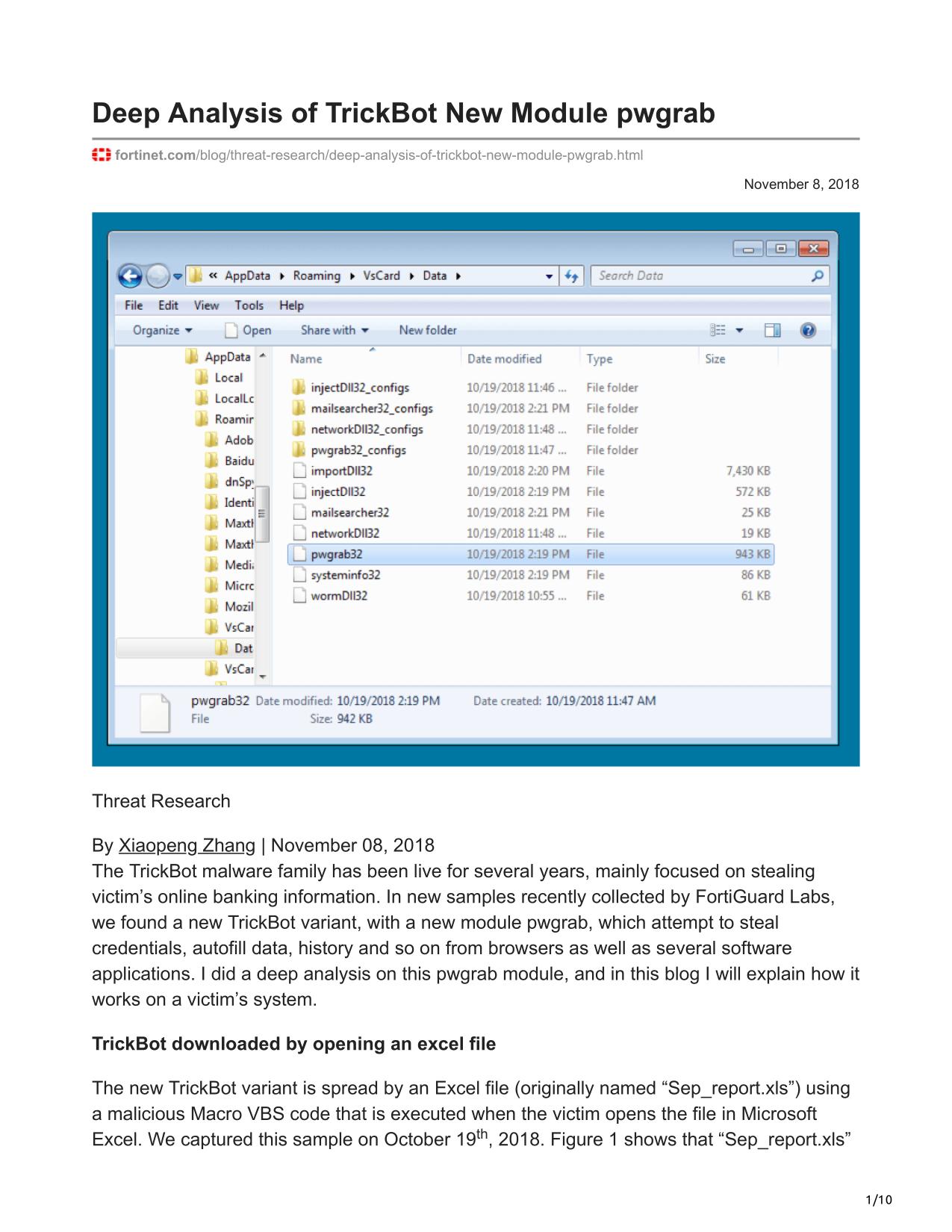The height and width of the screenshot is (1232, 952).
Task: Toggle the preview pane icon
Action: pyautogui.click(x=772, y=330)
